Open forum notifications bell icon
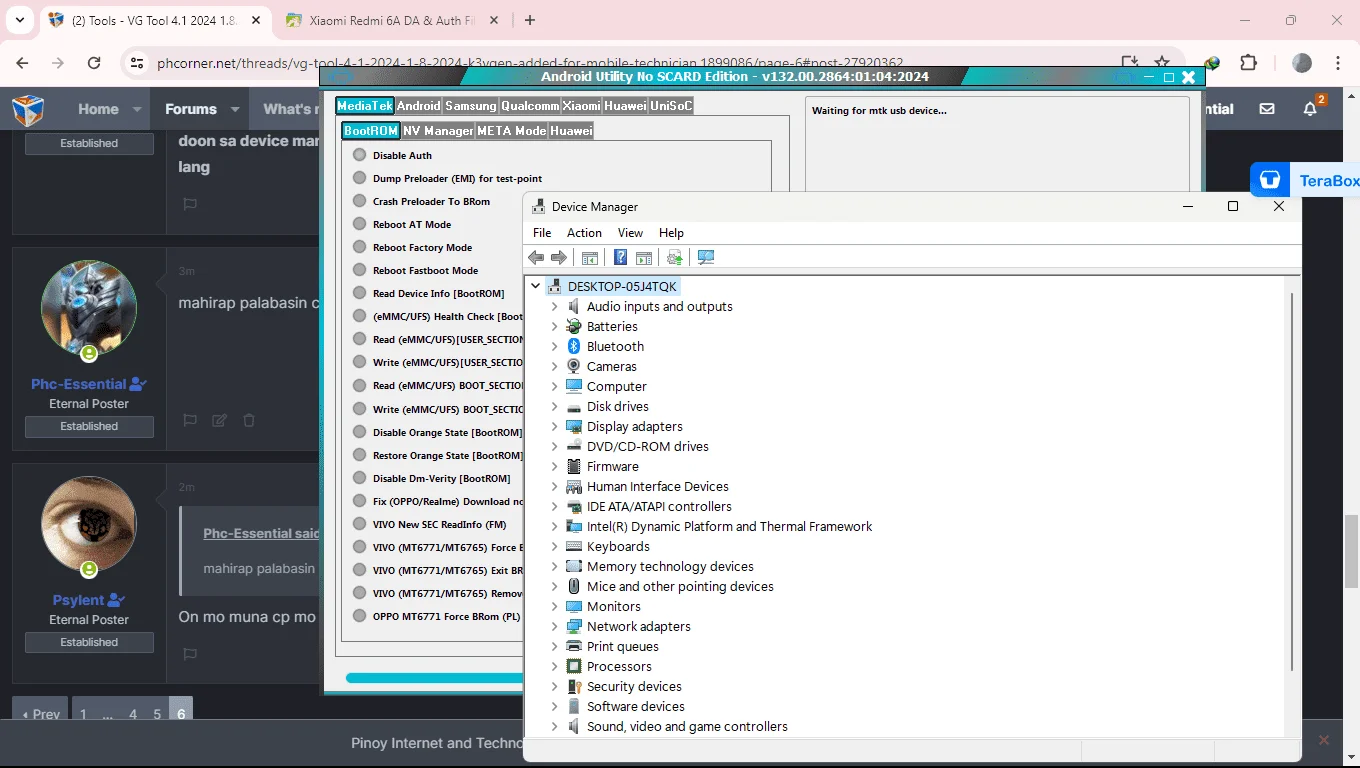The image size is (1360, 768). coord(1311,109)
